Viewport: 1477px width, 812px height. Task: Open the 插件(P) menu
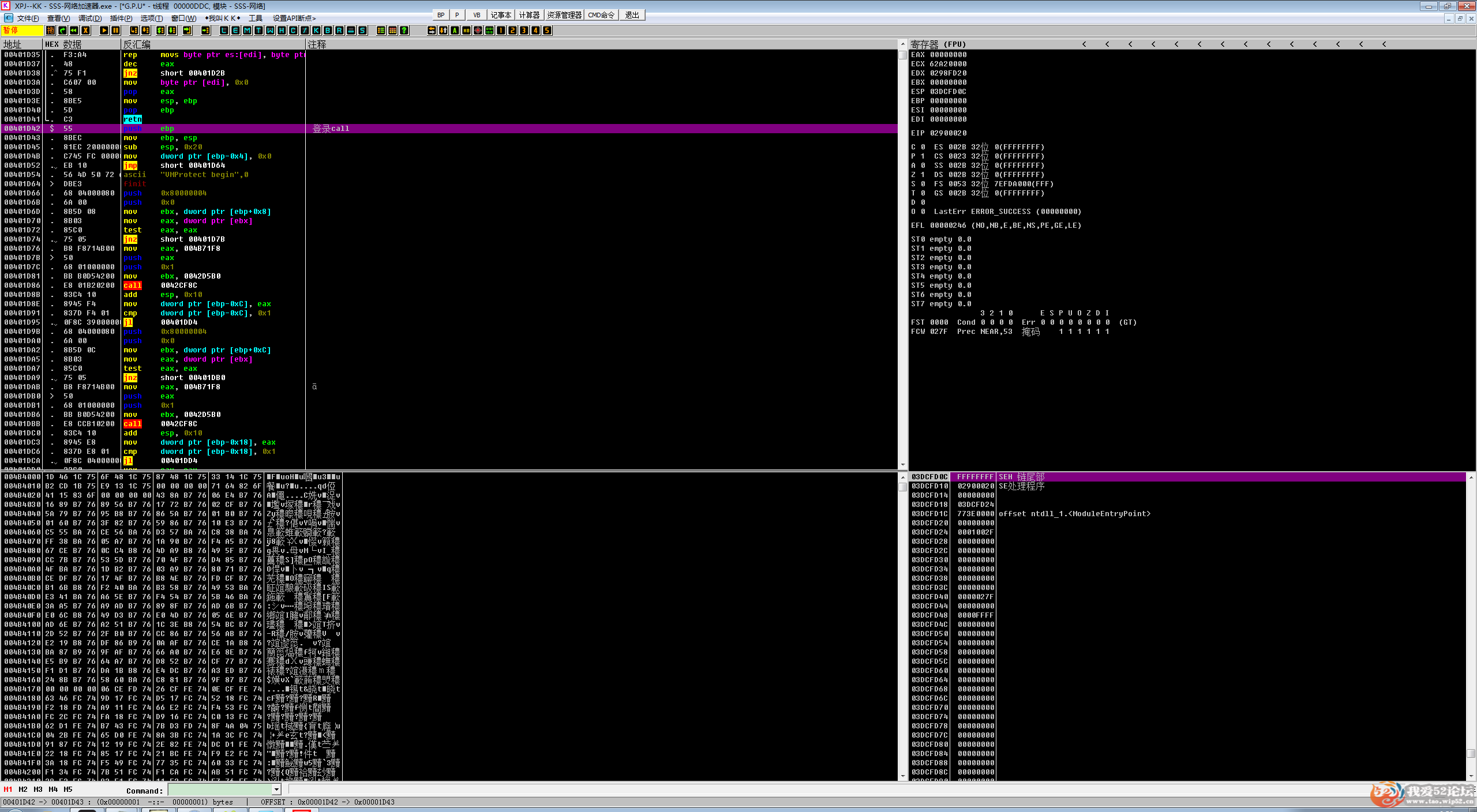point(121,18)
